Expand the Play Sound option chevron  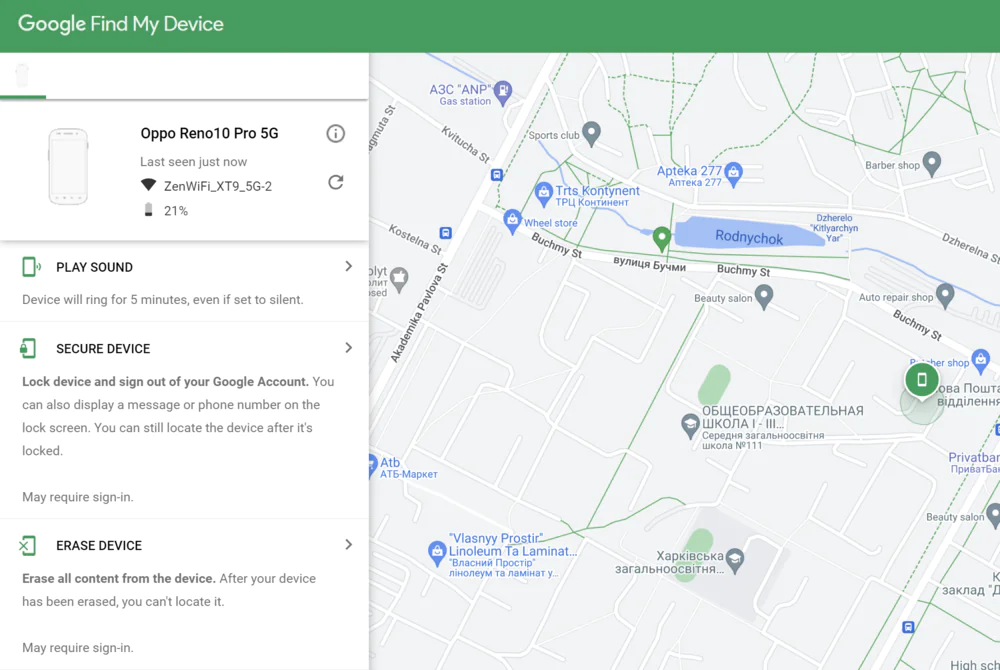point(348,266)
